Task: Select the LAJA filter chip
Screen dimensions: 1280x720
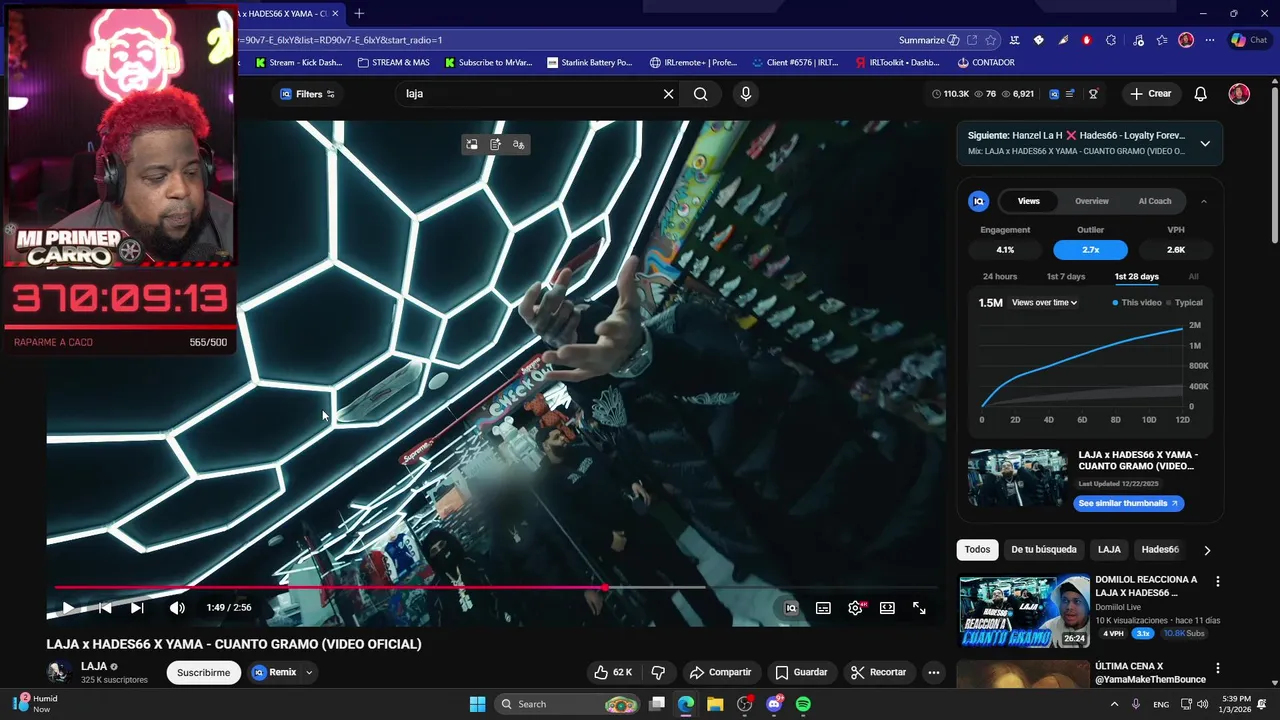Action: pyautogui.click(x=1109, y=550)
